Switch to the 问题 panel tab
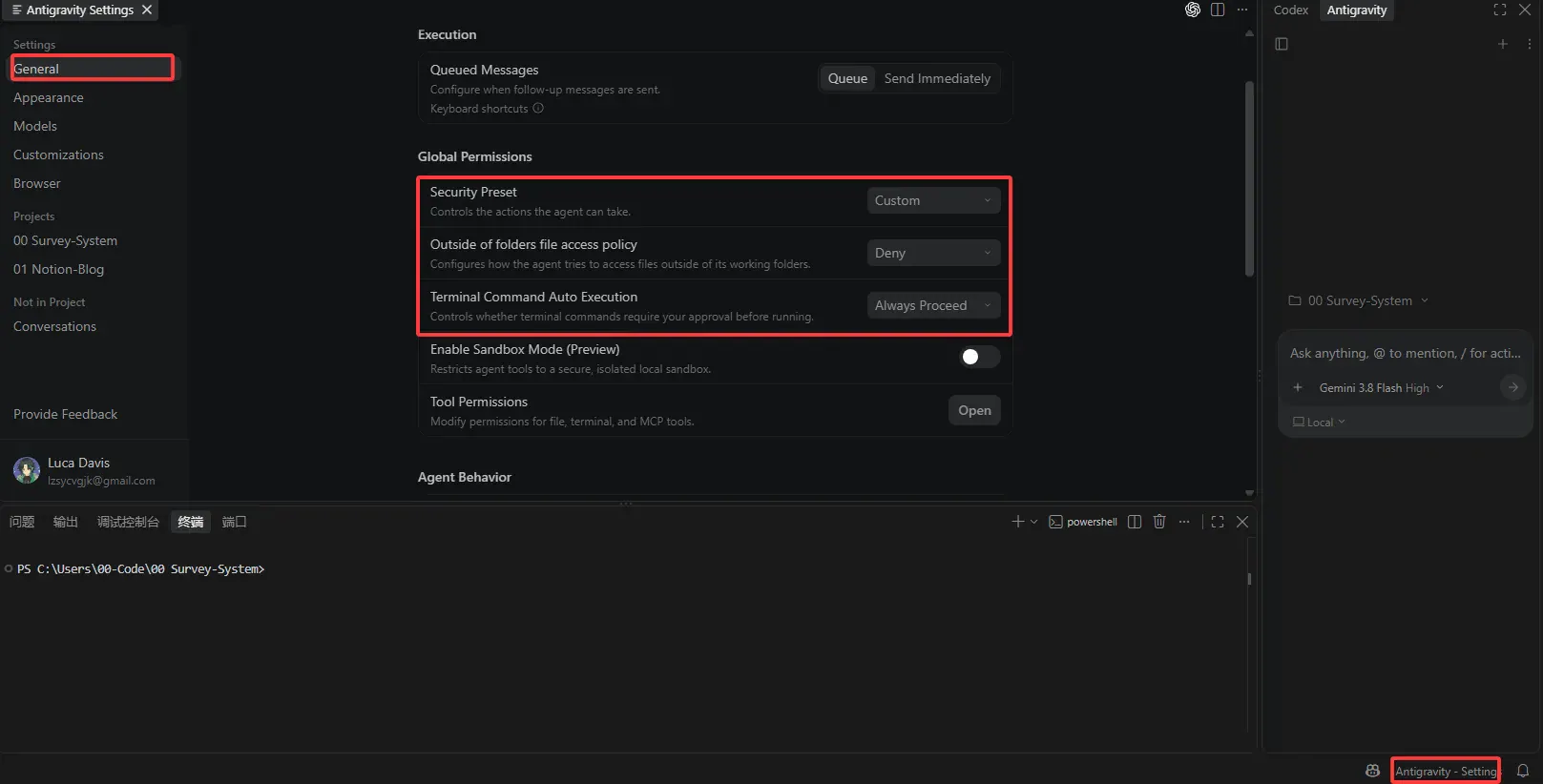 [22, 522]
